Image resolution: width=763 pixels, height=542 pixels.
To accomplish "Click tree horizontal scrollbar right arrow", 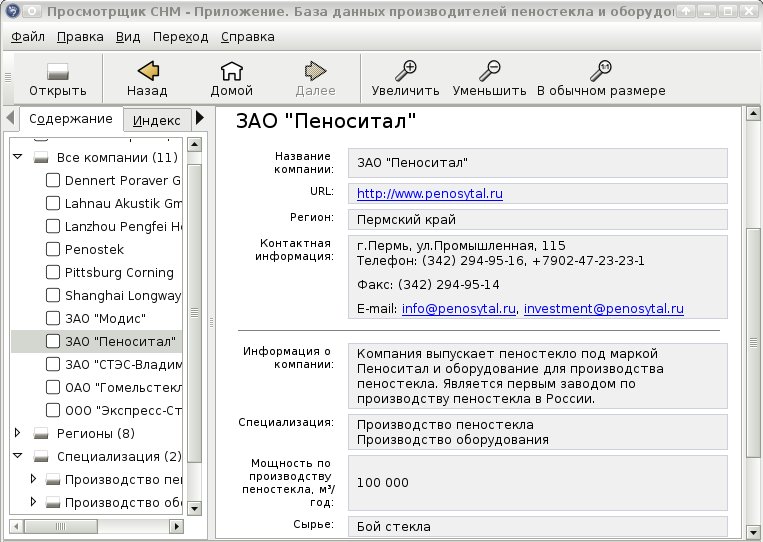I will [x=177, y=526].
